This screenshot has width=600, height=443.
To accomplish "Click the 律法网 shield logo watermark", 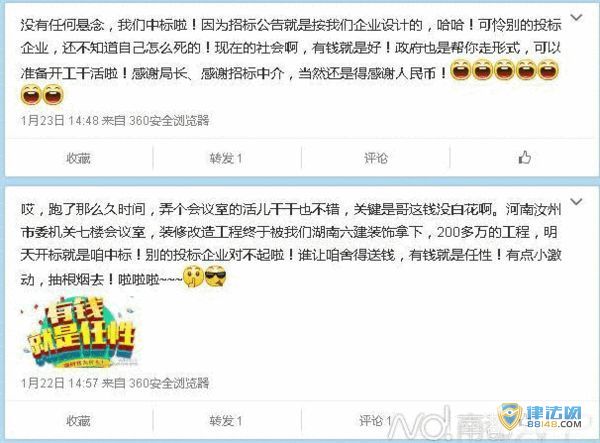I will pyautogui.click(x=510, y=417).
